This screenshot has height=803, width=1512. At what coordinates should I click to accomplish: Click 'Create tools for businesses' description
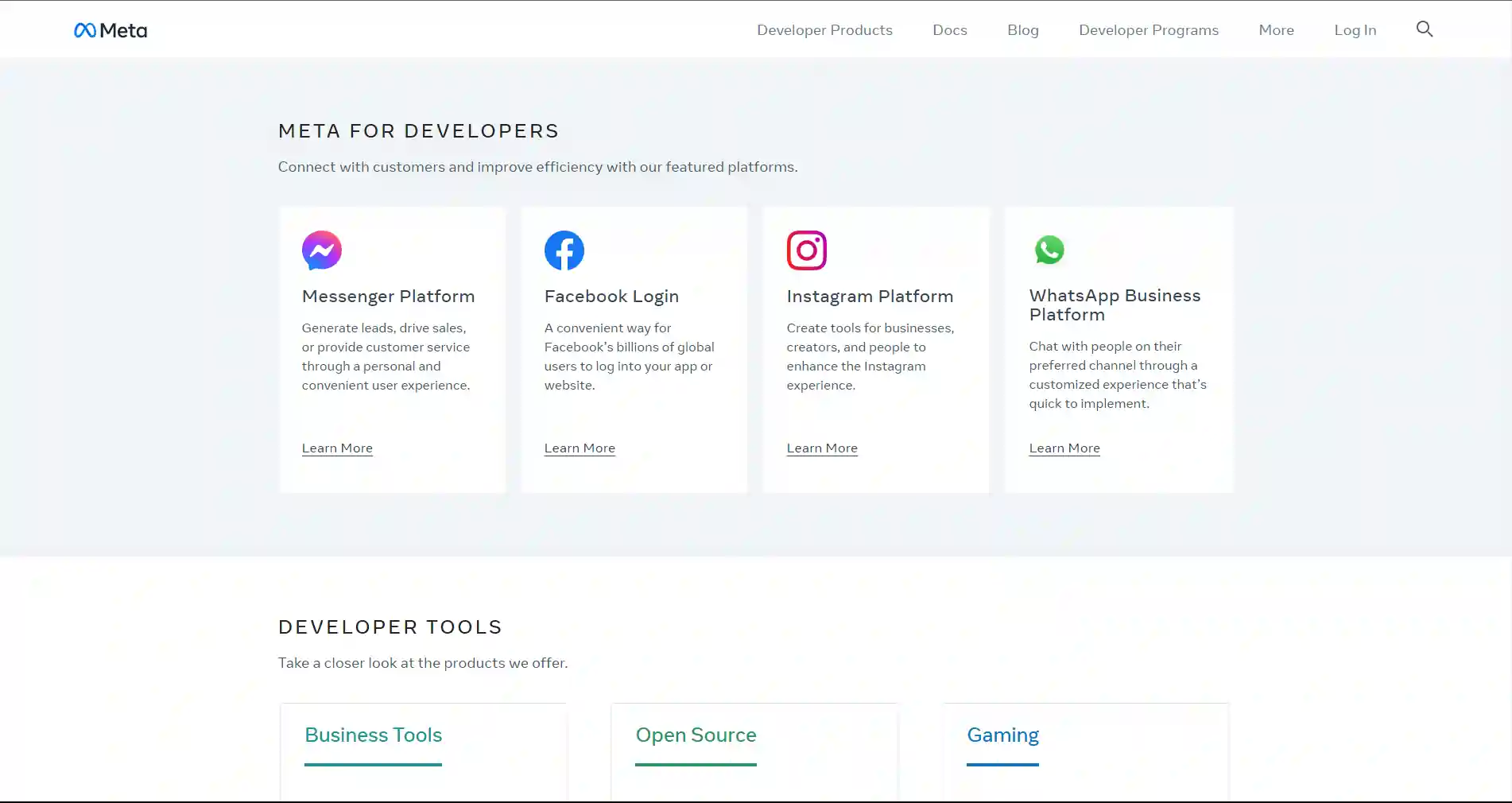(870, 357)
